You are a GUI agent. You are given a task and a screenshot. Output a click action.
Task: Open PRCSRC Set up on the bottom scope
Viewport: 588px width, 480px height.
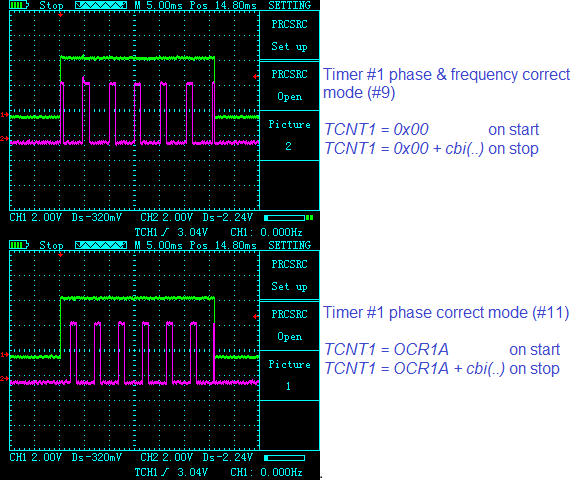289,276
